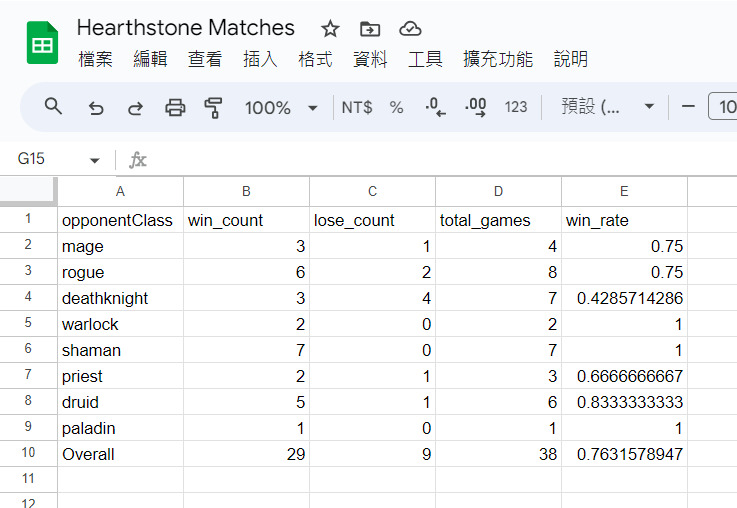Click the 0.7631578947 overall rate cell

click(624, 453)
